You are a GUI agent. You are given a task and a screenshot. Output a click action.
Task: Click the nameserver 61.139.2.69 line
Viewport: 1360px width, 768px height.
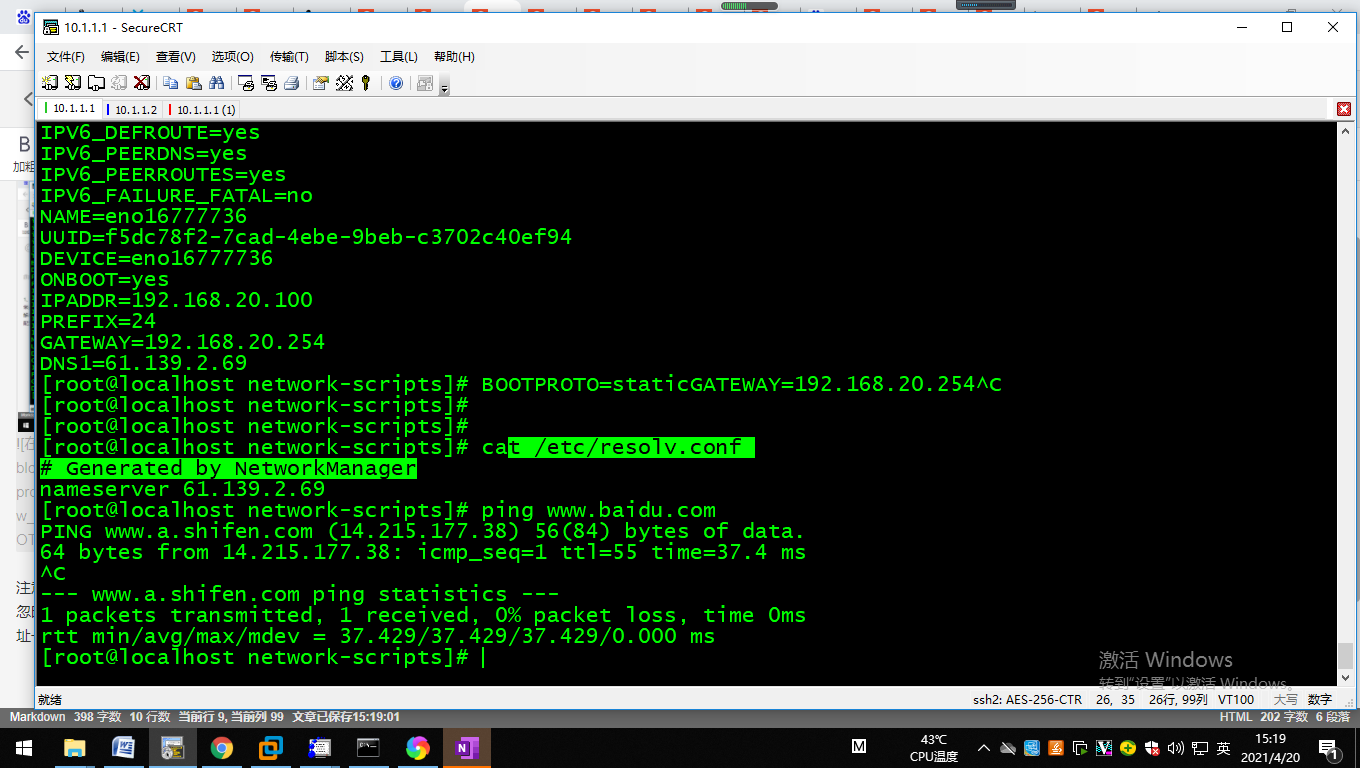182,489
